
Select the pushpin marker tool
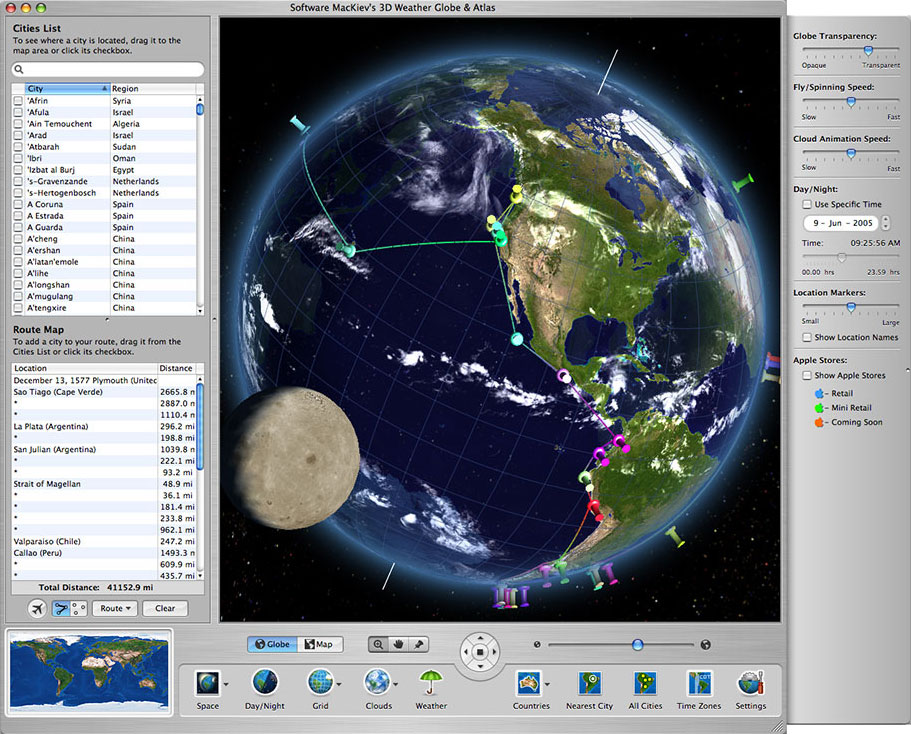419,644
